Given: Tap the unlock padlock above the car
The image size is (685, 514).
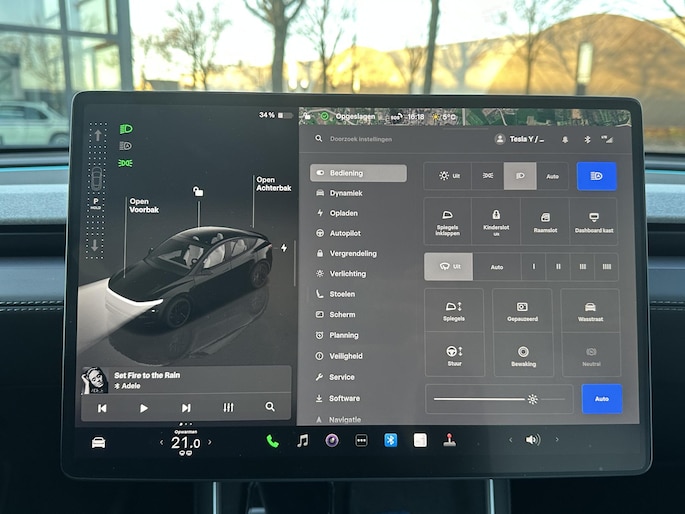Looking at the screenshot, I should point(198,191).
